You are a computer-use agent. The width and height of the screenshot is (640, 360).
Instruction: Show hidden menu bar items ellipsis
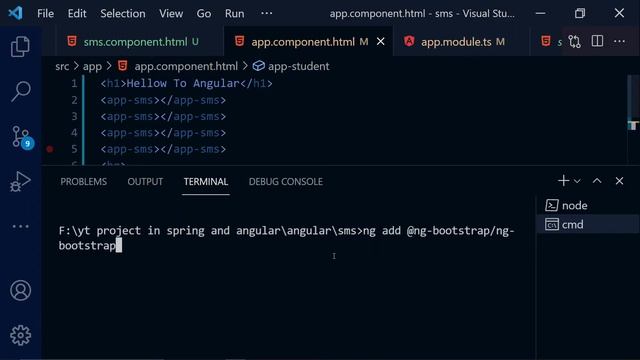[x=267, y=13]
